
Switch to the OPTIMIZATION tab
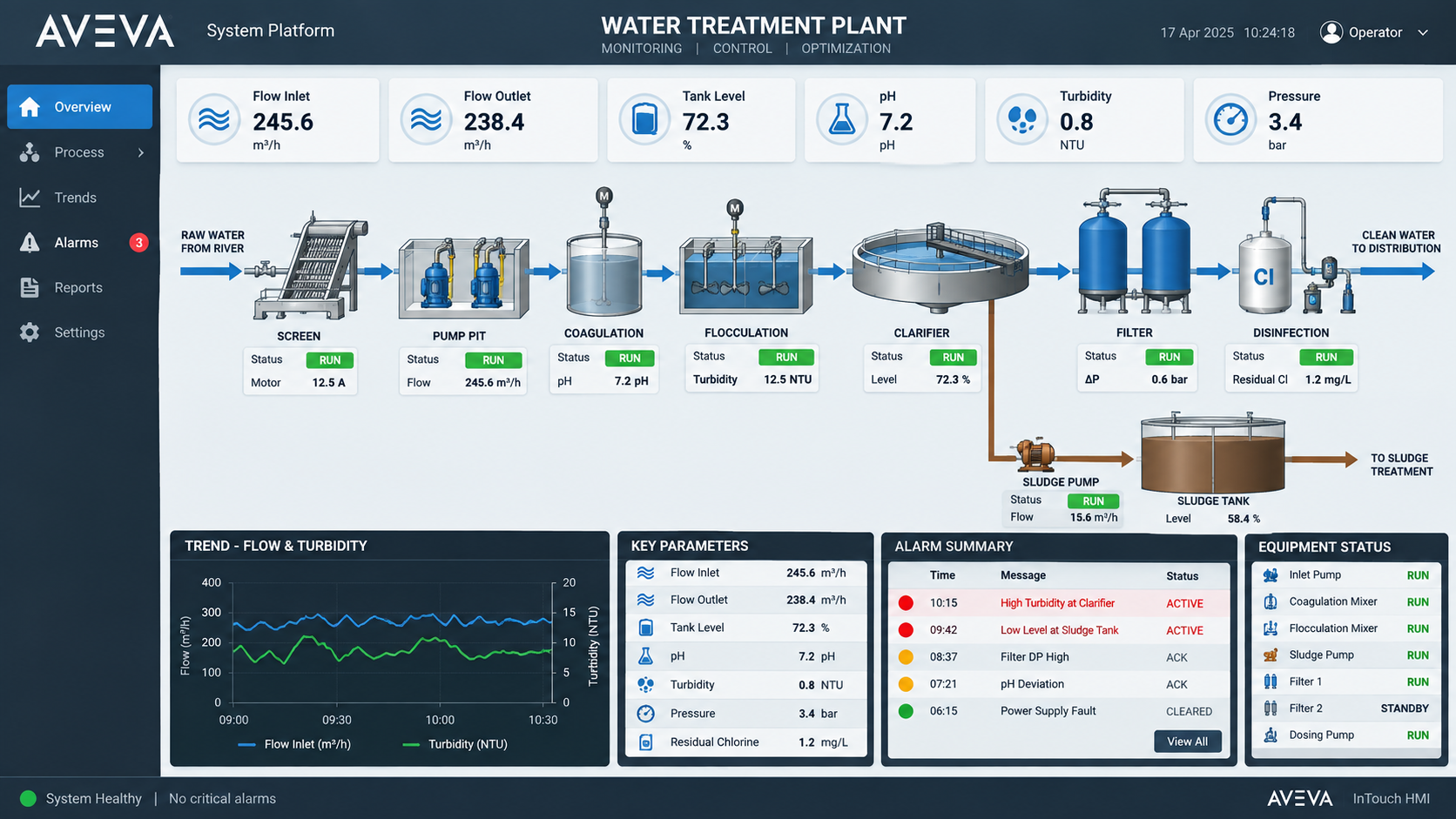pyautogui.click(x=846, y=49)
